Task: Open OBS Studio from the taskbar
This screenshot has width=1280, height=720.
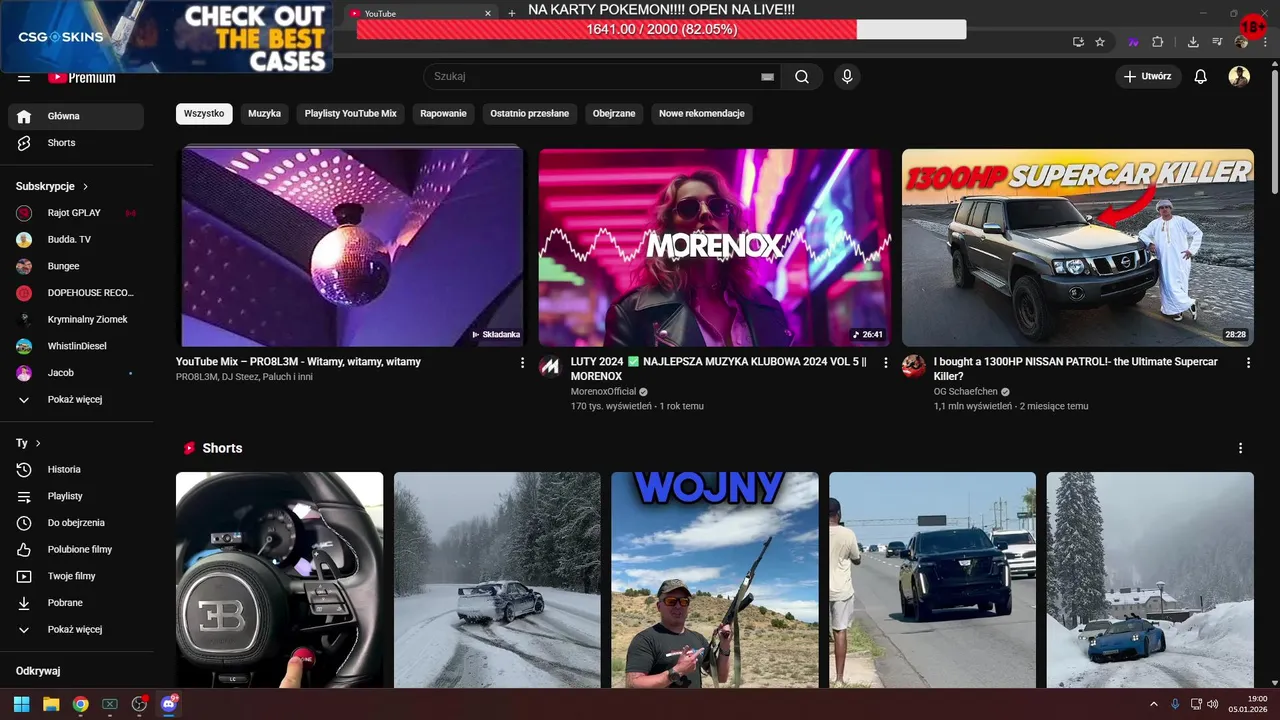Action: tap(139, 704)
